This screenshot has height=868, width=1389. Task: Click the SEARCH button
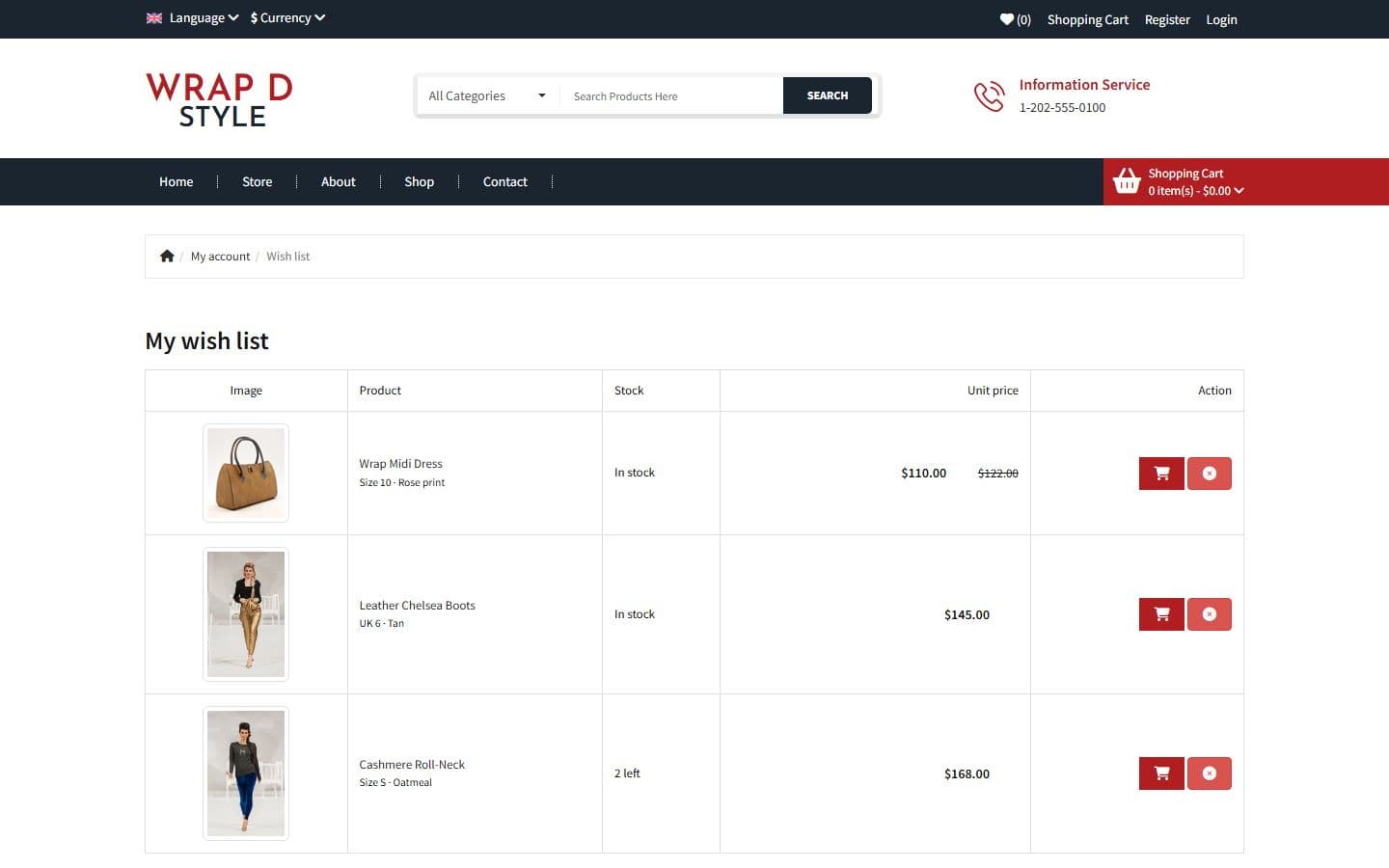click(828, 95)
